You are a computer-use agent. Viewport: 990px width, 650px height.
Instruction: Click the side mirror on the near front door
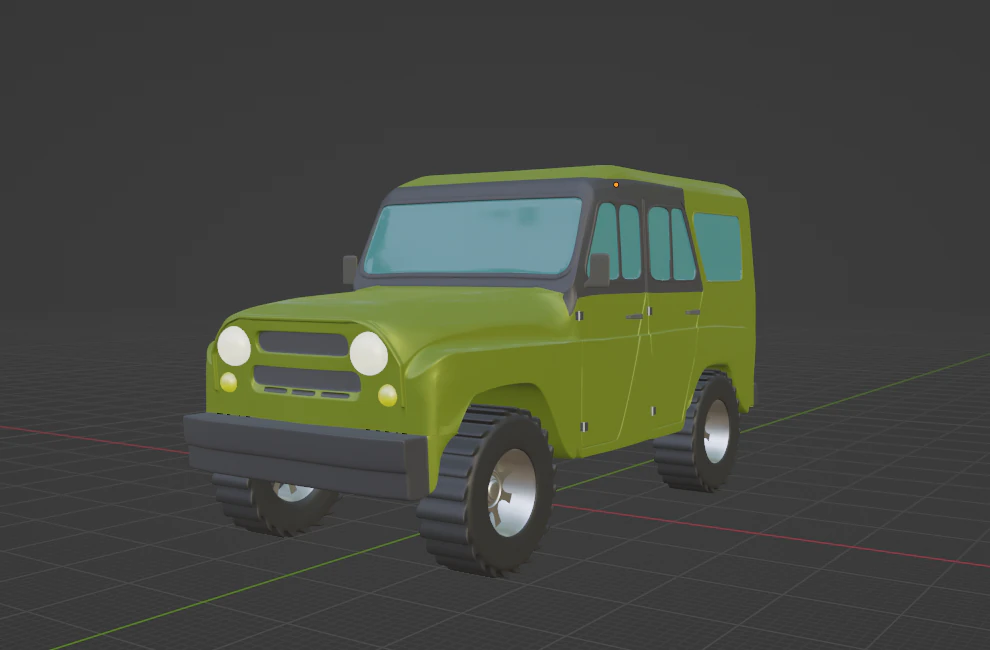pyautogui.click(x=597, y=270)
